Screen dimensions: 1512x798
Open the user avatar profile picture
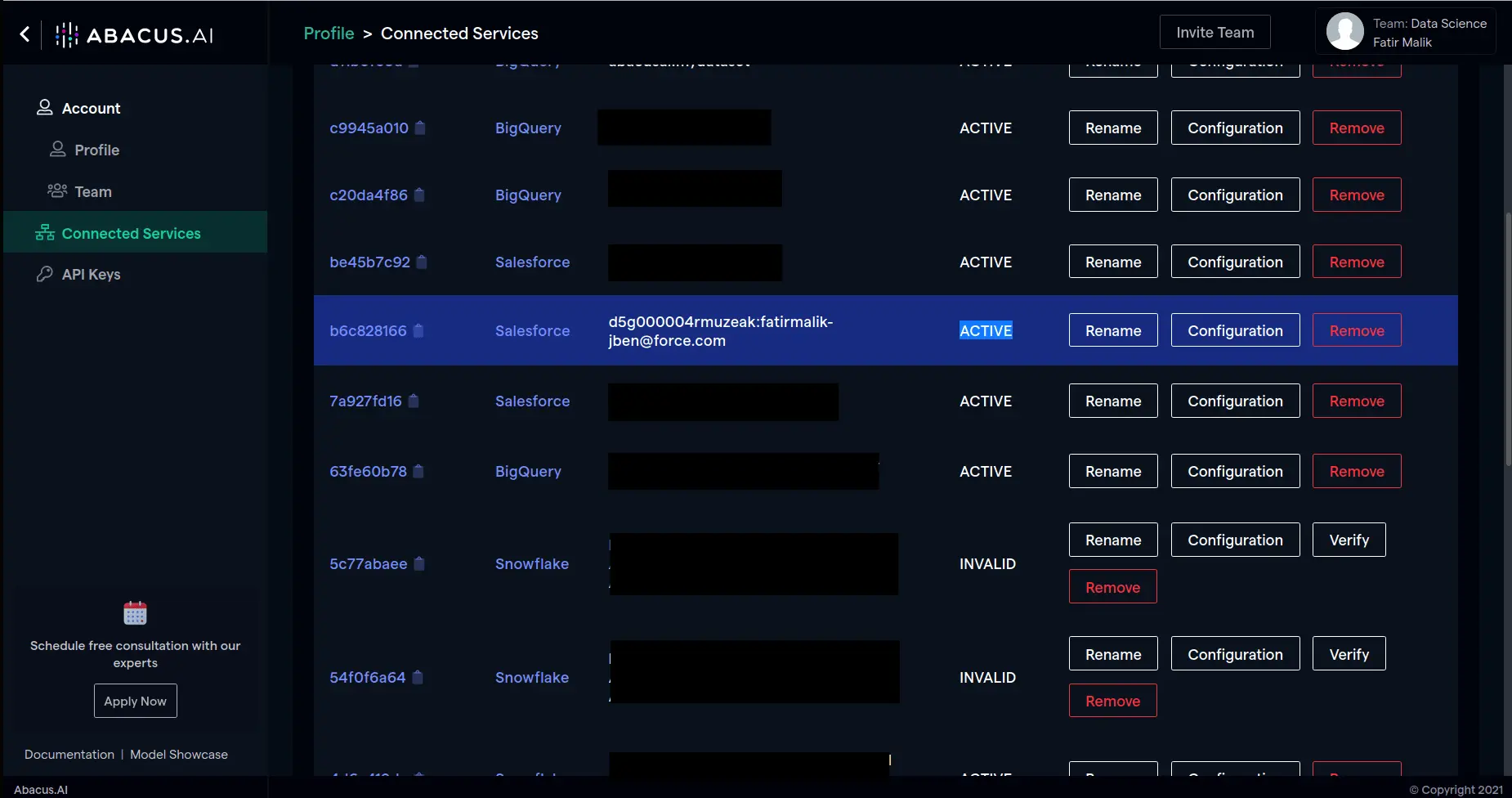pos(1344,33)
